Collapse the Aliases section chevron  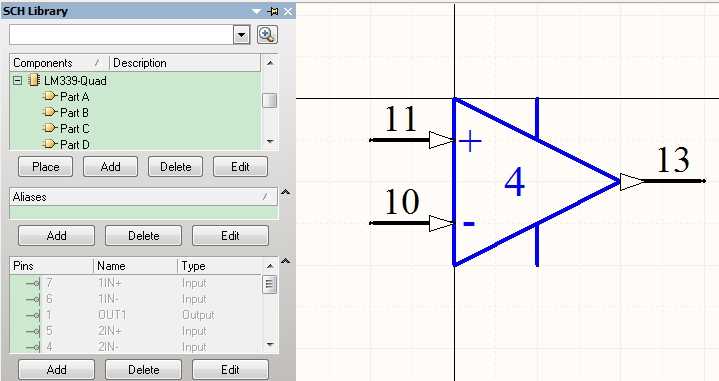[285, 192]
